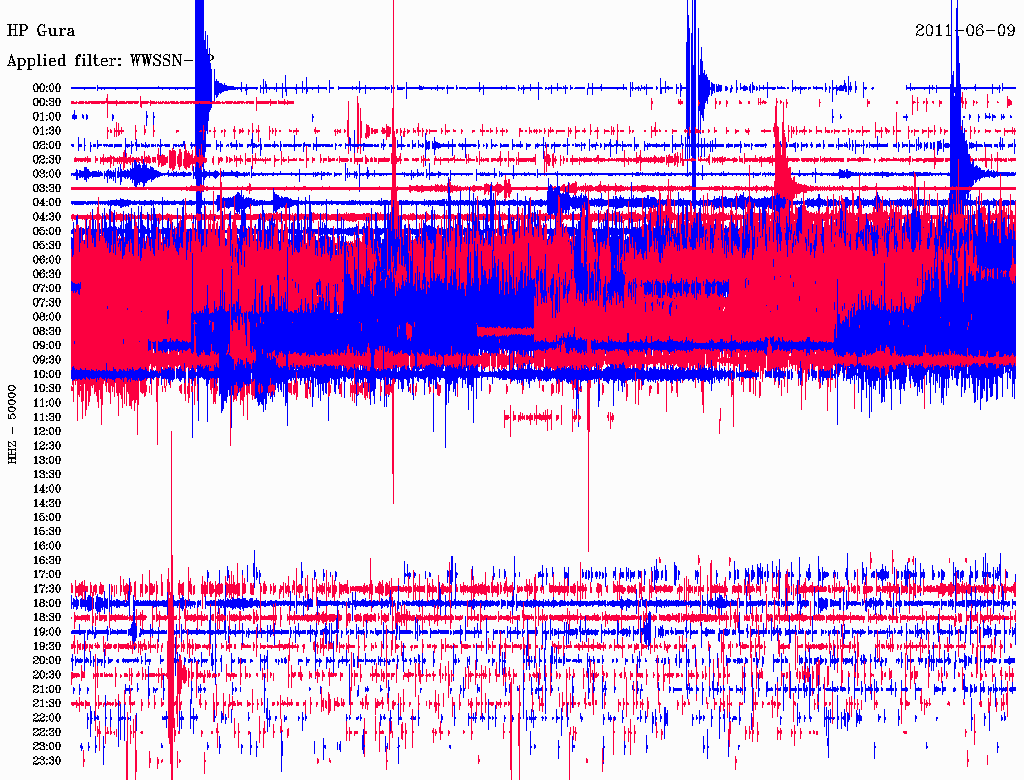Viewport: 1024px width, 780px height.
Task: Click the vertical 'HHZ - 50000' axis label
Action: pyautogui.click(x=12, y=424)
